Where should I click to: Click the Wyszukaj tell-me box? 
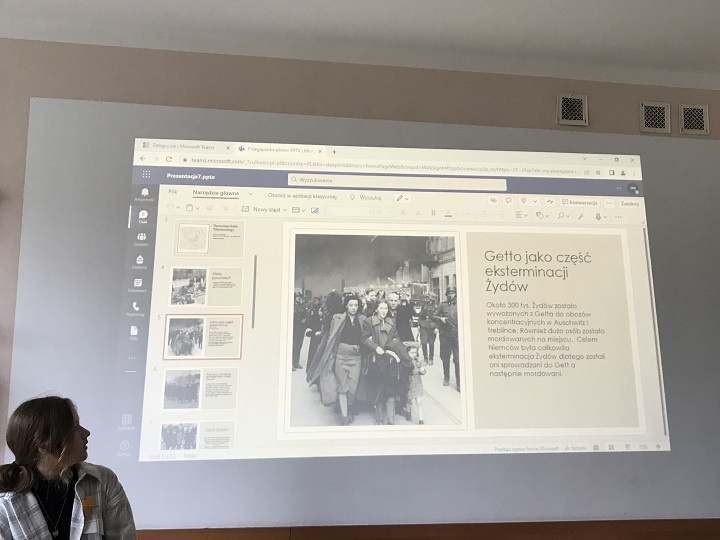tap(366, 197)
